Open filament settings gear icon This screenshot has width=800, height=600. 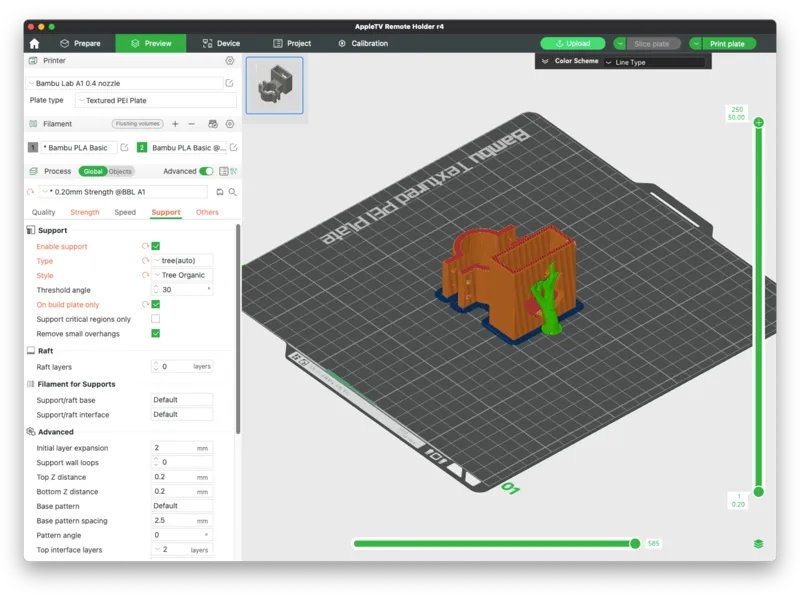pos(230,124)
